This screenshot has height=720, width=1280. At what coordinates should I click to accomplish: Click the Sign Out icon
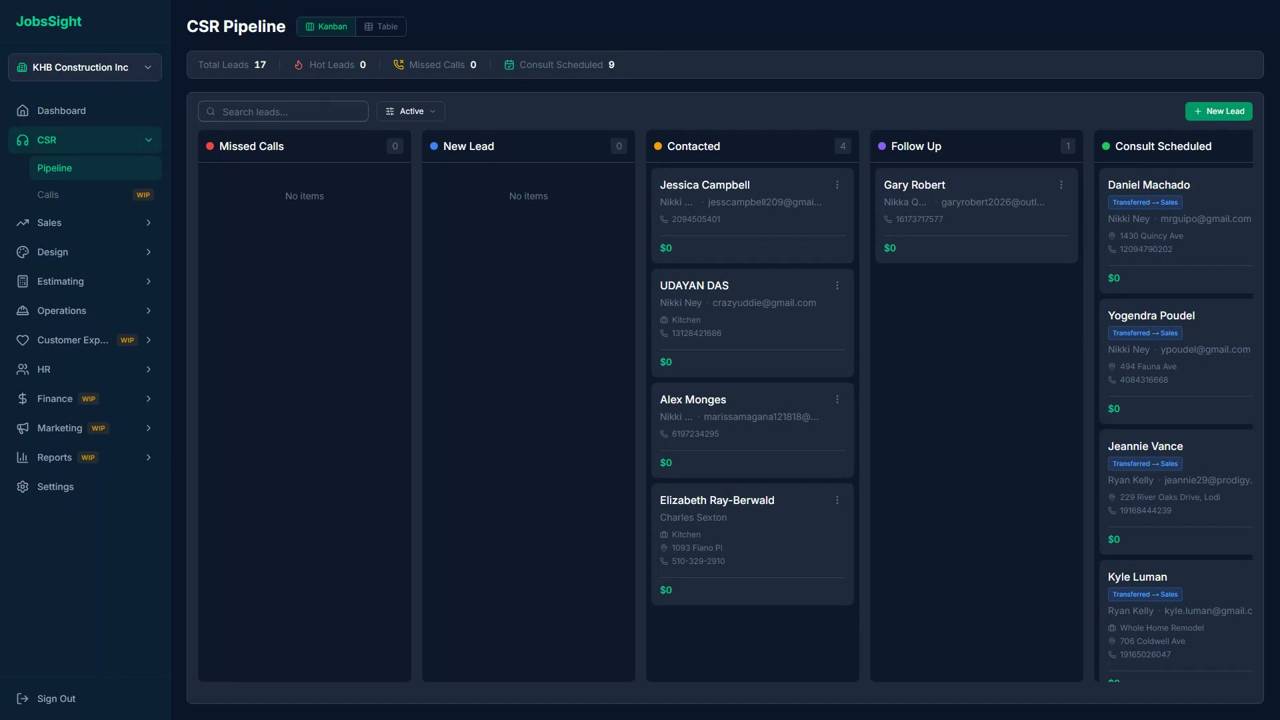coord(22,699)
